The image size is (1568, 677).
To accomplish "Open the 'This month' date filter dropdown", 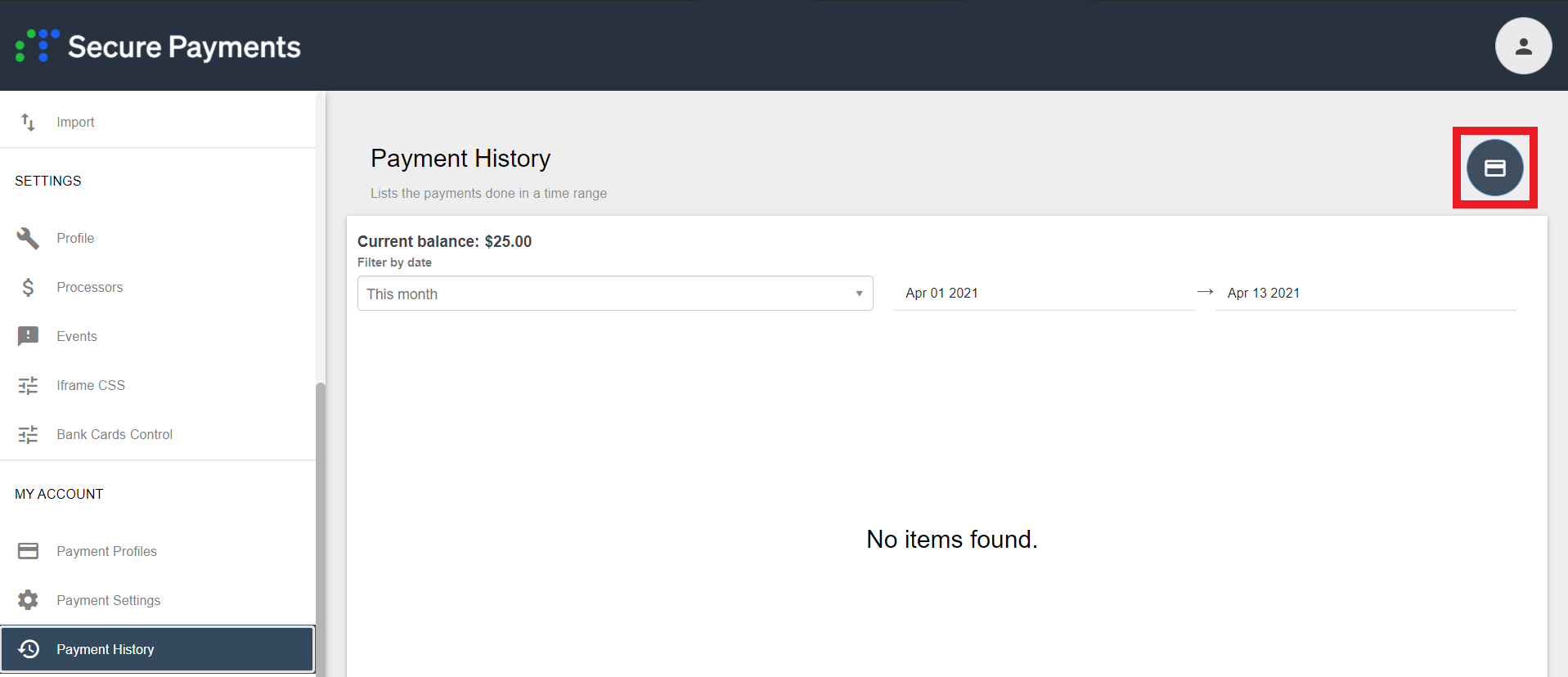I will click(x=615, y=294).
